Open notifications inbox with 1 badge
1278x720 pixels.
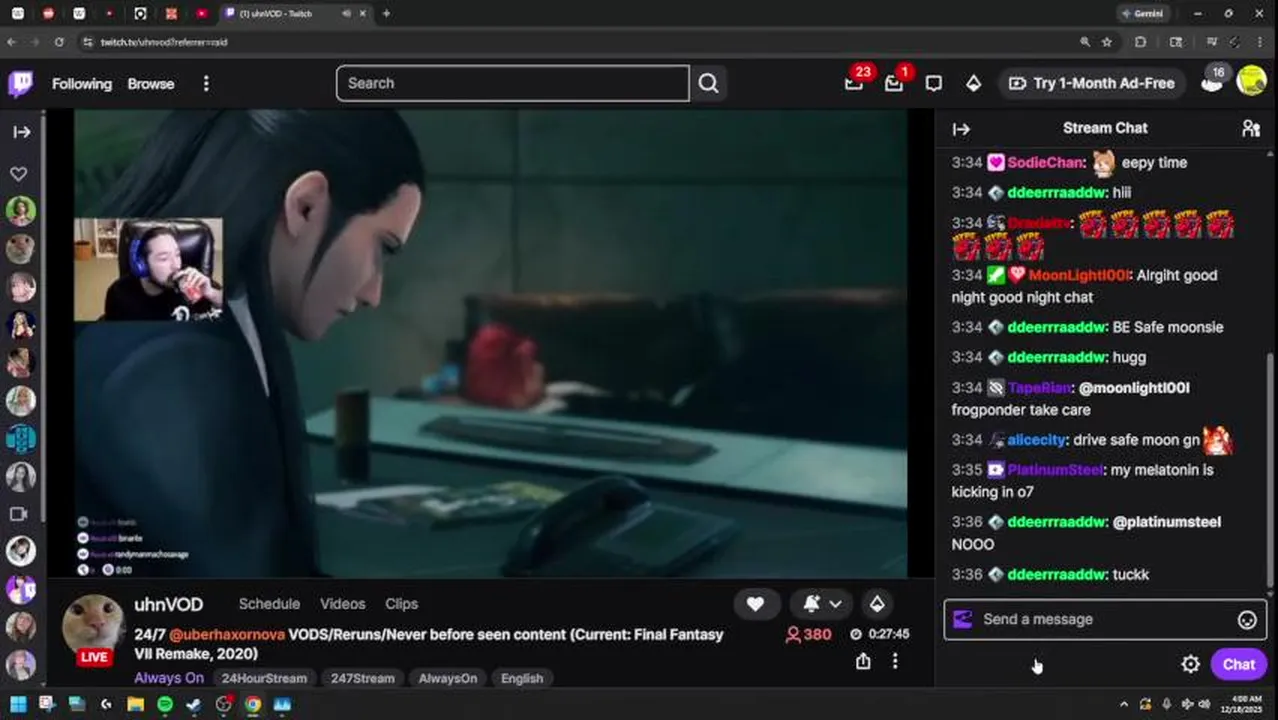[x=894, y=83]
